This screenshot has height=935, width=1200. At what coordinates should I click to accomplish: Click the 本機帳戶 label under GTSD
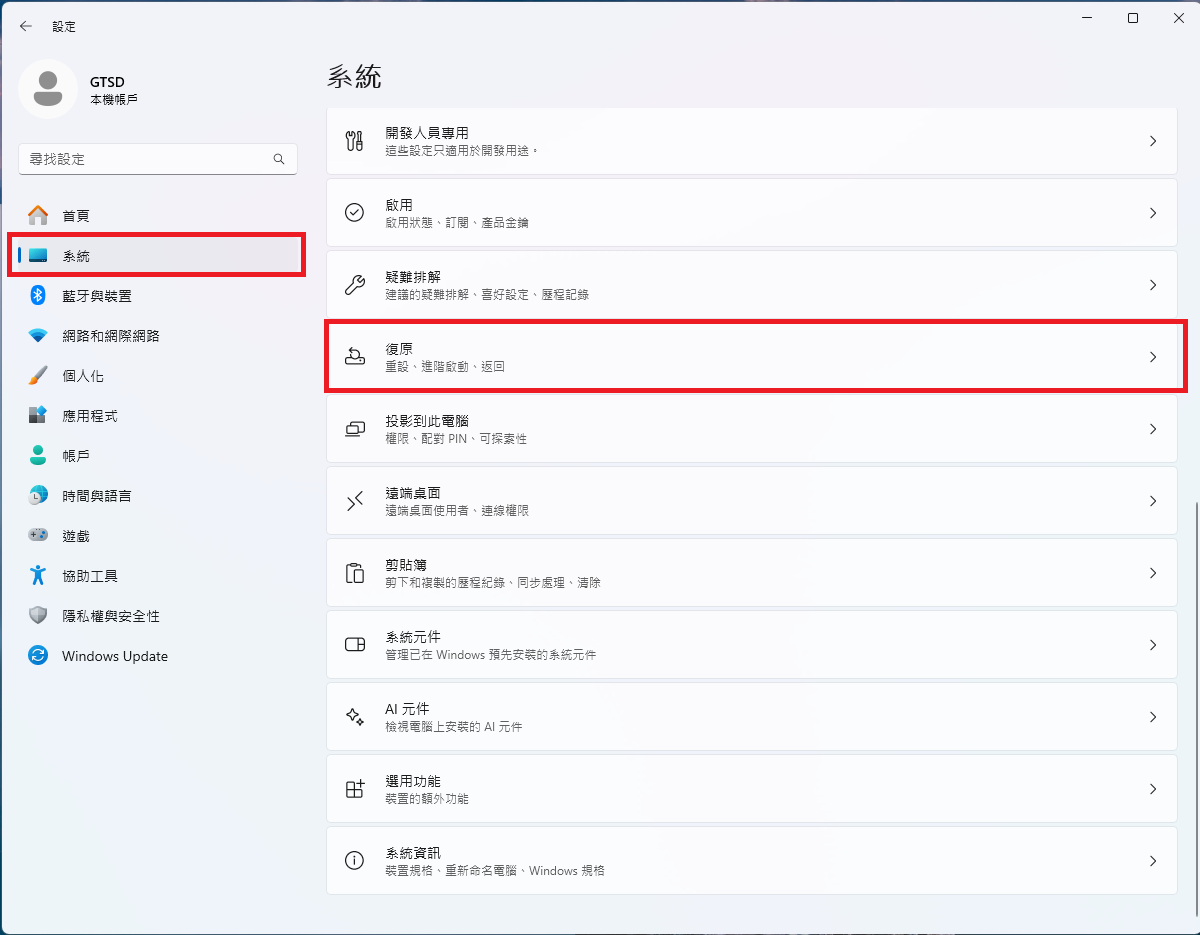(x=114, y=100)
